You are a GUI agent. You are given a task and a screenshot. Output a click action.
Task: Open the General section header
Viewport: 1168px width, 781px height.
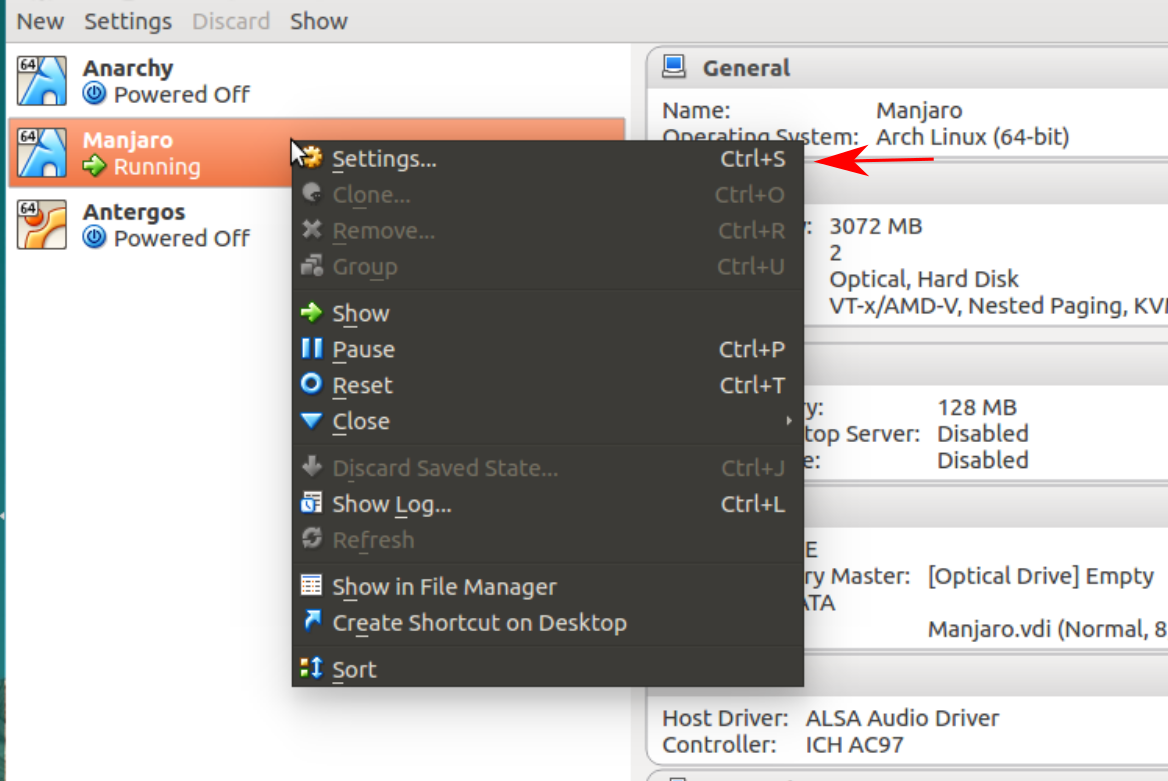click(x=746, y=68)
